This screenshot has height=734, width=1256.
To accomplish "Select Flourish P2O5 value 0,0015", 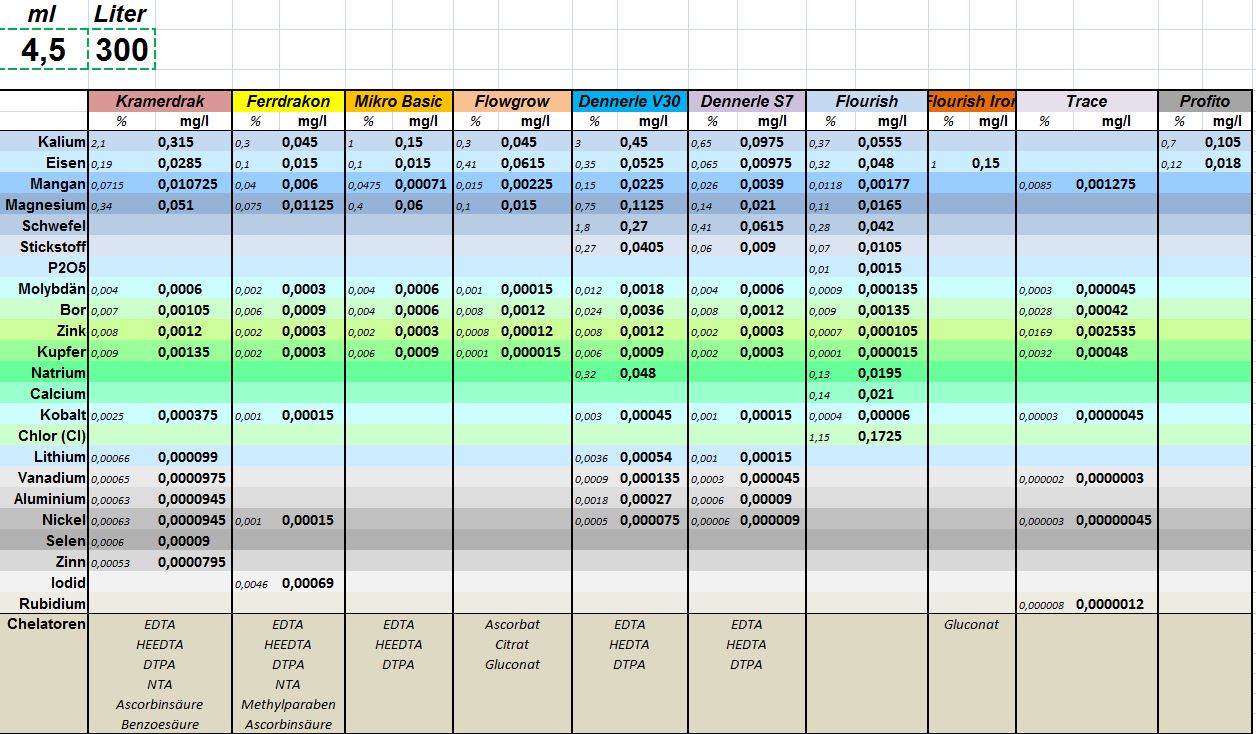I will click(880, 268).
